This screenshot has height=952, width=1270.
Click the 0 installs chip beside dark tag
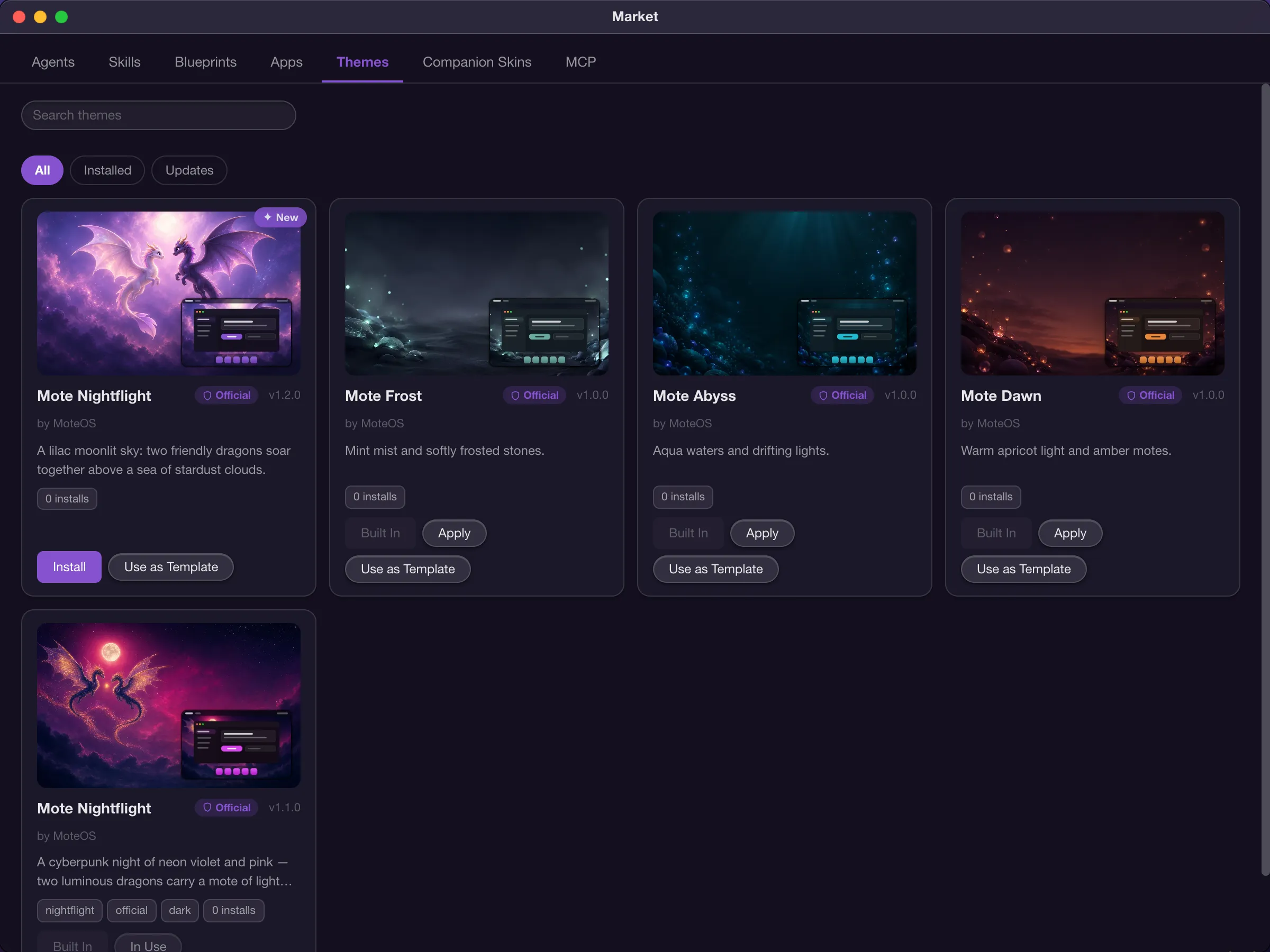[234, 911]
